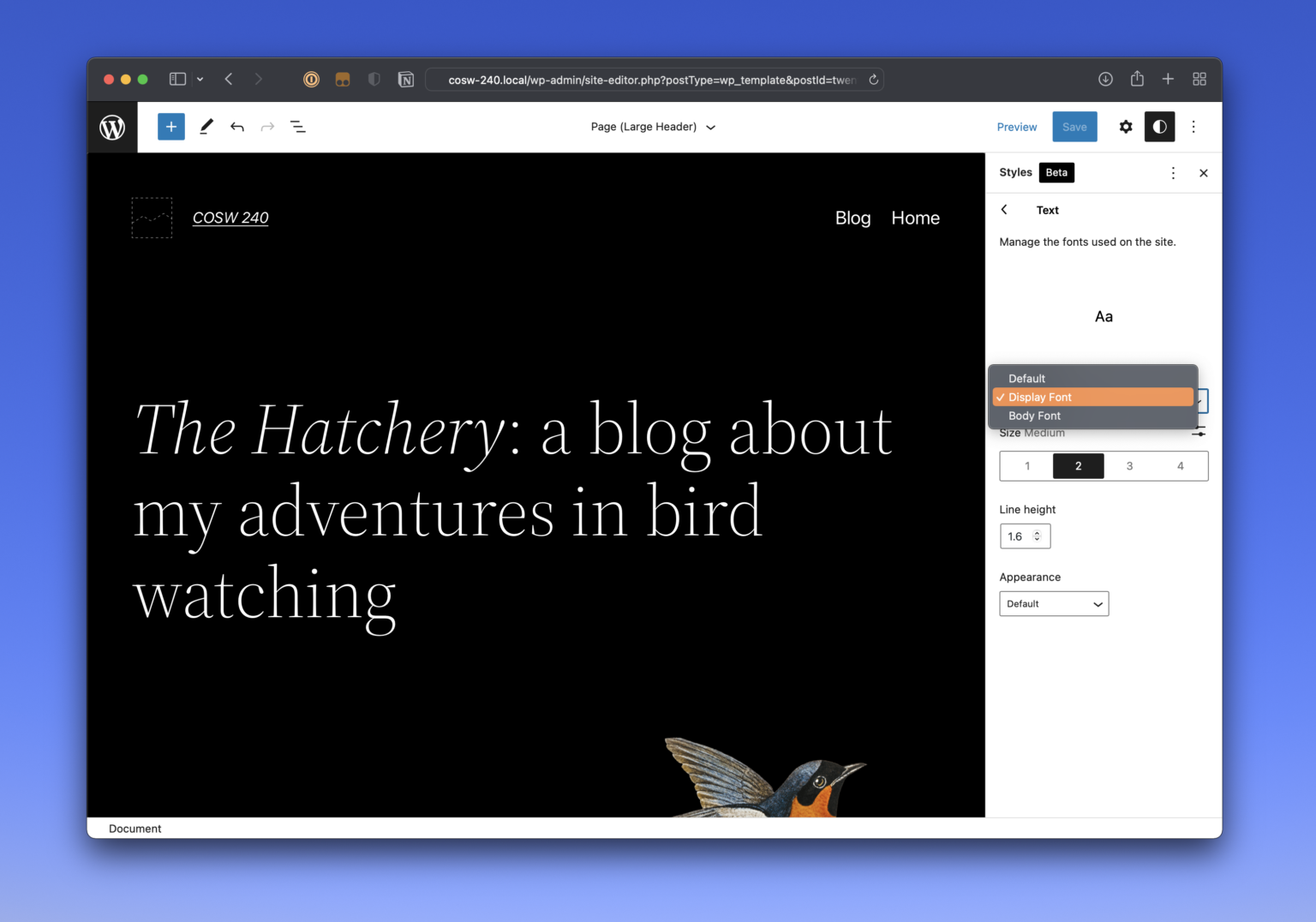Click the WordPress logo icon
Image resolution: width=1316 pixels, height=922 pixels.
click(x=112, y=127)
